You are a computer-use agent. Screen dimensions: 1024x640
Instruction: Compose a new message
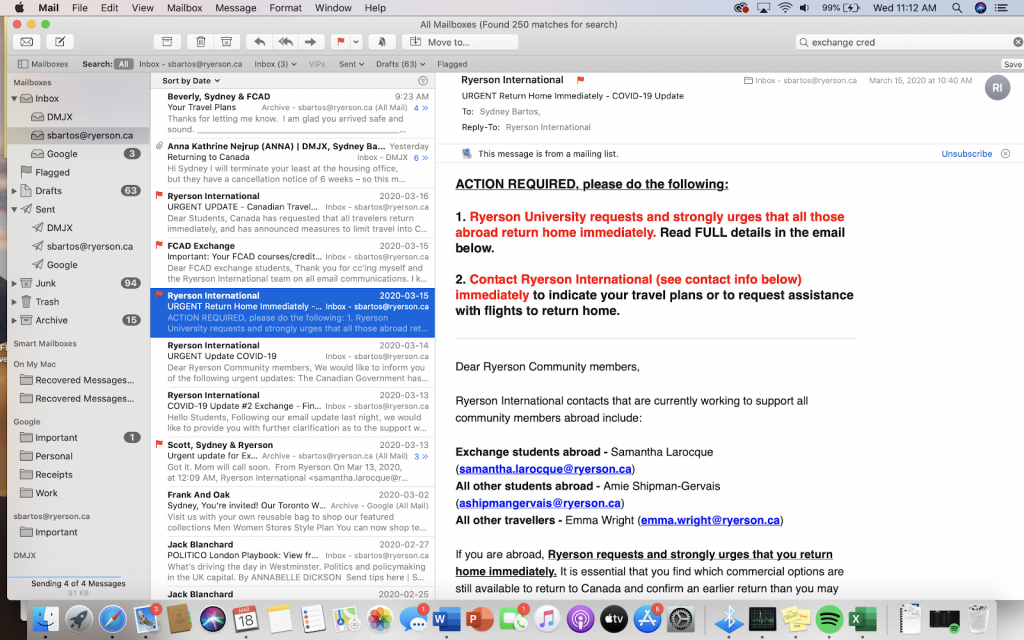pyautogui.click(x=59, y=42)
